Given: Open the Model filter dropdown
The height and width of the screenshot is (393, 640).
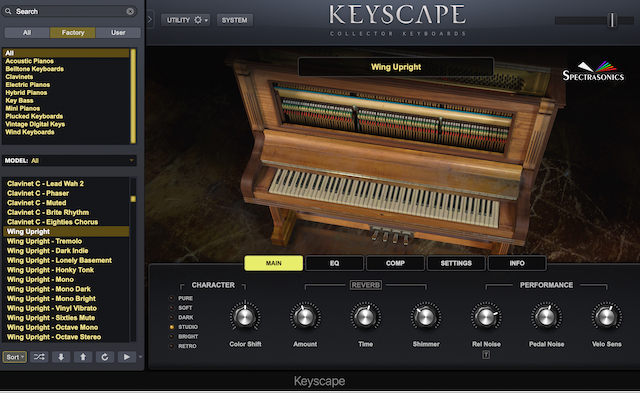Looking at the screenshot, I should click(69, 160).
